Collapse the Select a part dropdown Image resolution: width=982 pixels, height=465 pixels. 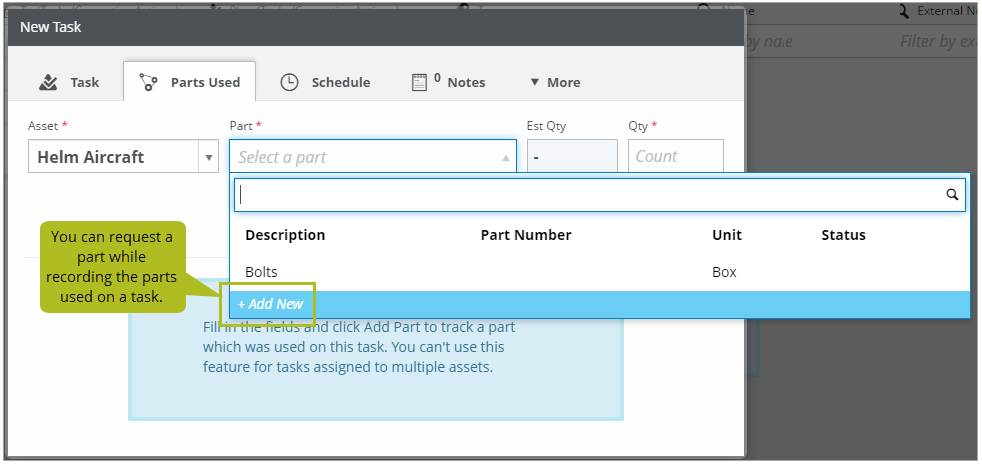point(505,157)
